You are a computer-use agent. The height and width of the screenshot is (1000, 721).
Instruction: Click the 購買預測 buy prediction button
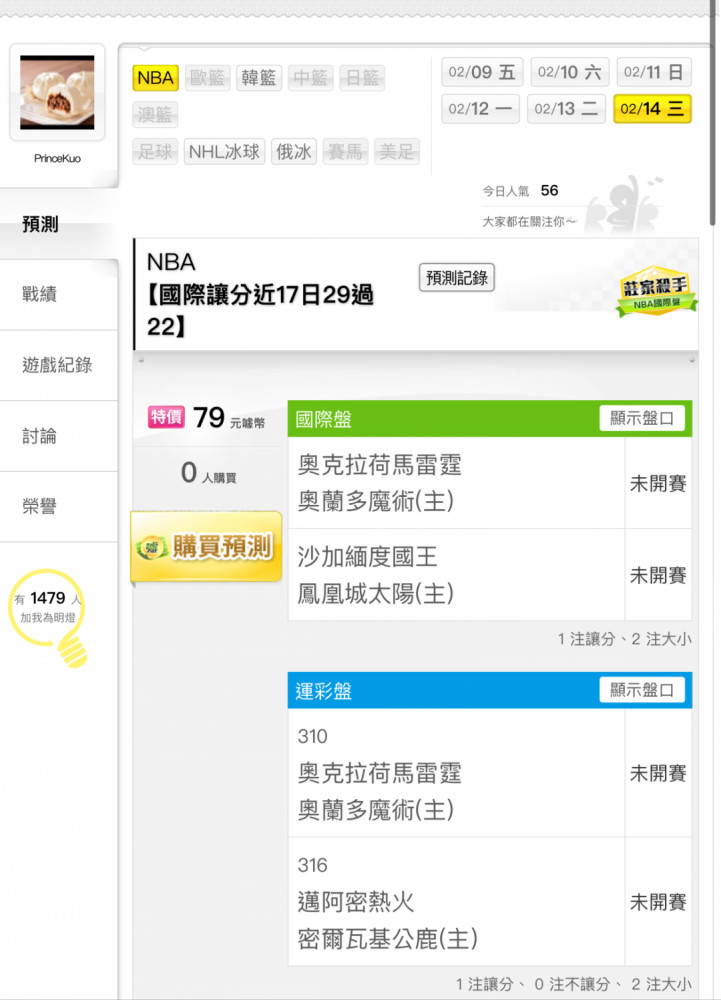pos(207,547)
